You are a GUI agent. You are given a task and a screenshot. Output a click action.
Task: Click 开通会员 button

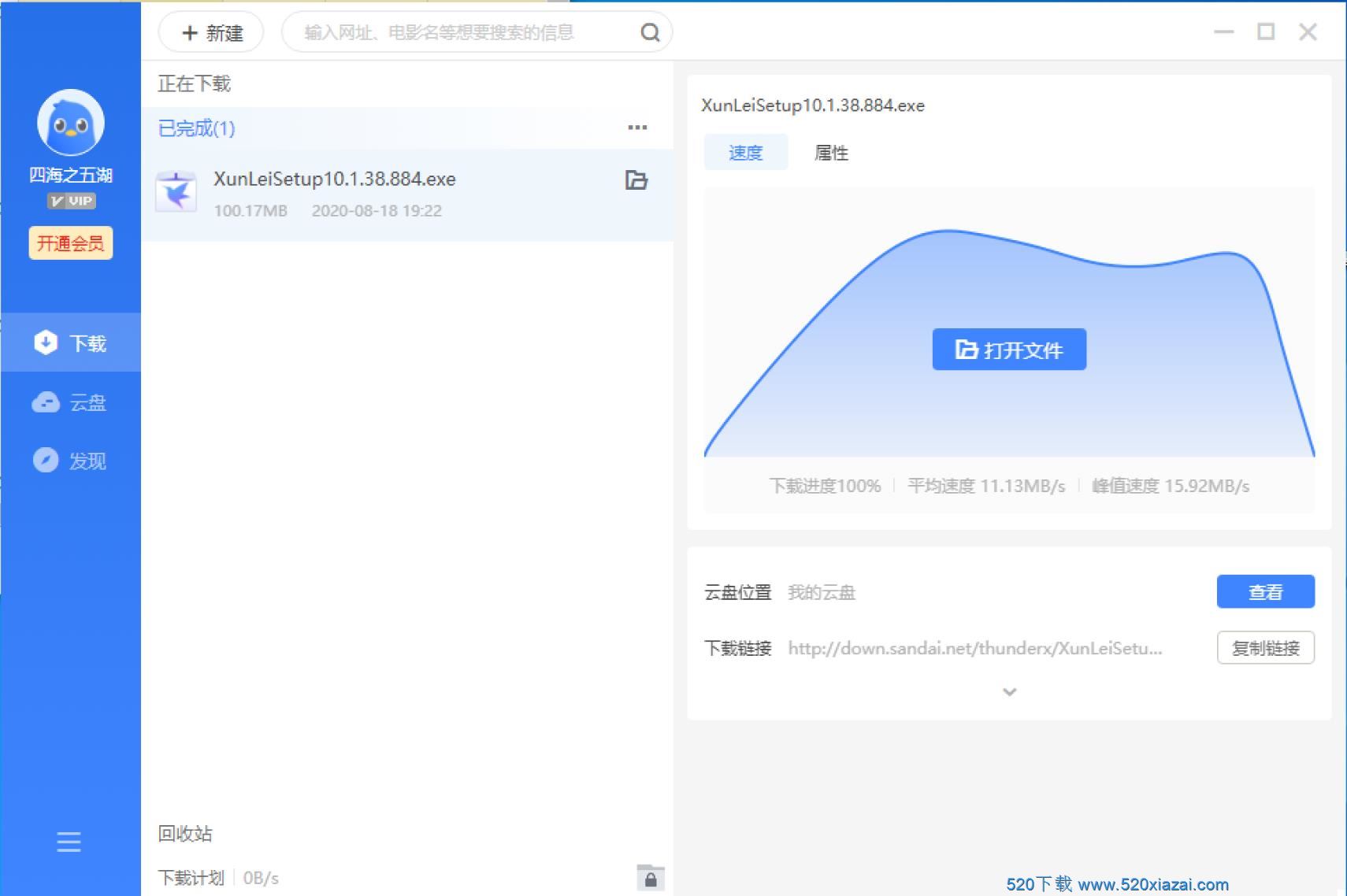click(x=71, y=243)
